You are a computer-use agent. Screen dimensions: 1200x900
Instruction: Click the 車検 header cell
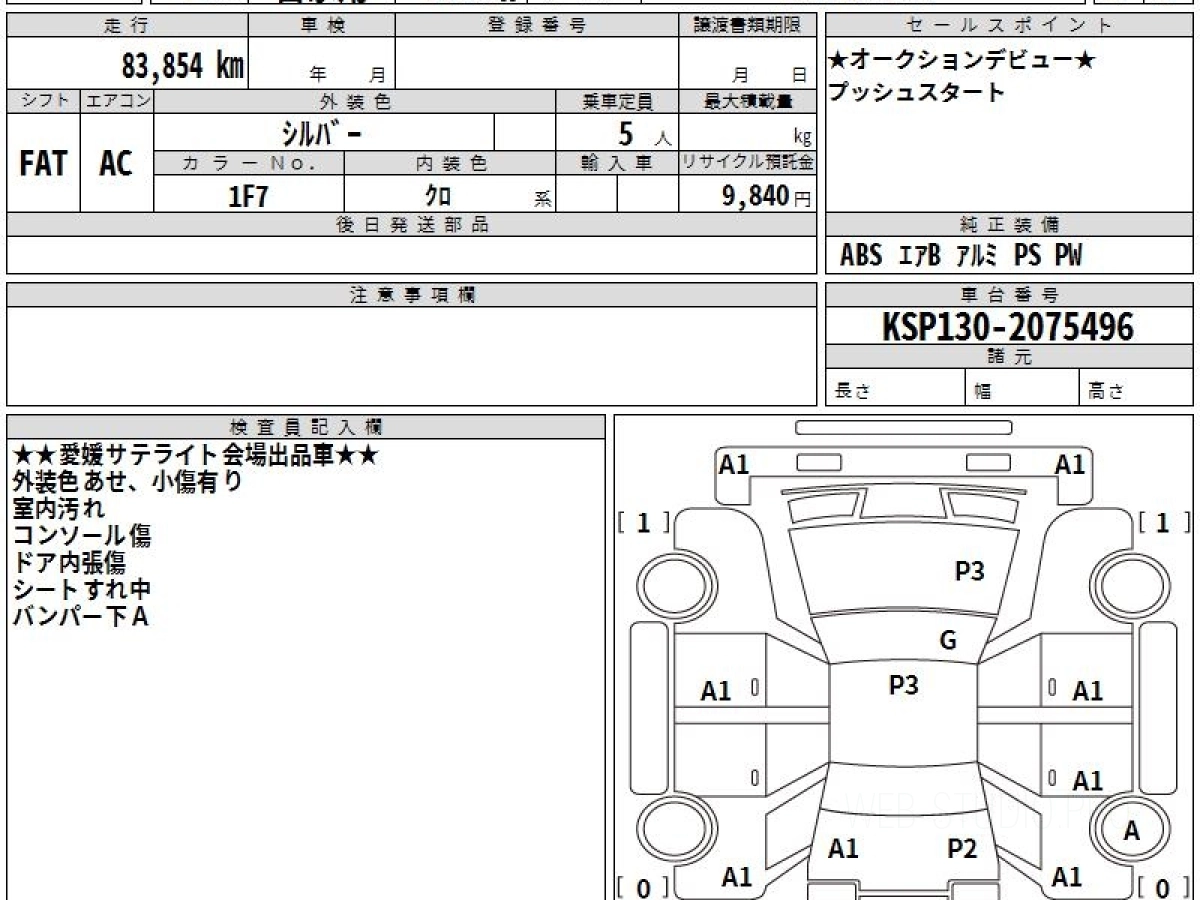(x=321, y=26)
